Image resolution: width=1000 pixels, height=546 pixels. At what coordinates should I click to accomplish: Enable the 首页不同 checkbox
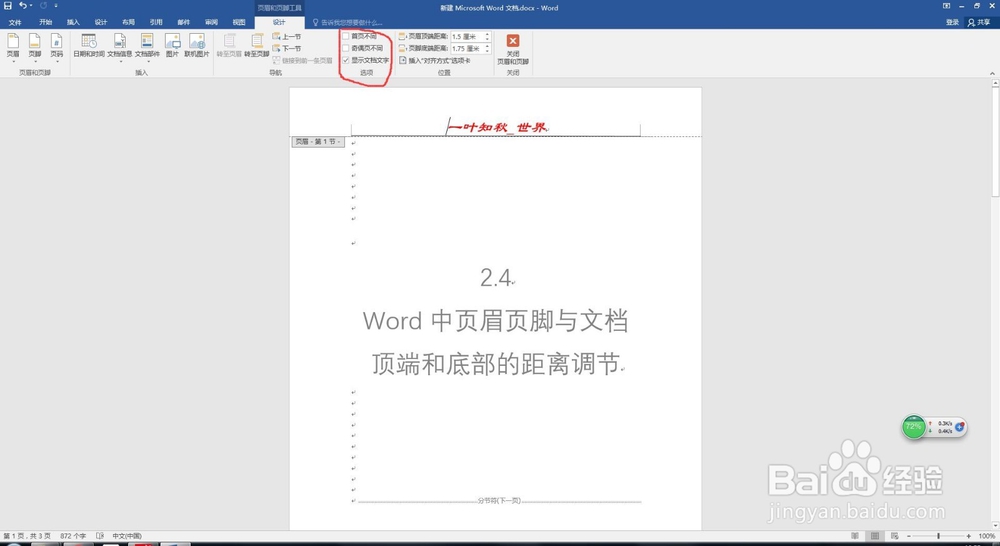coord(346,36)
